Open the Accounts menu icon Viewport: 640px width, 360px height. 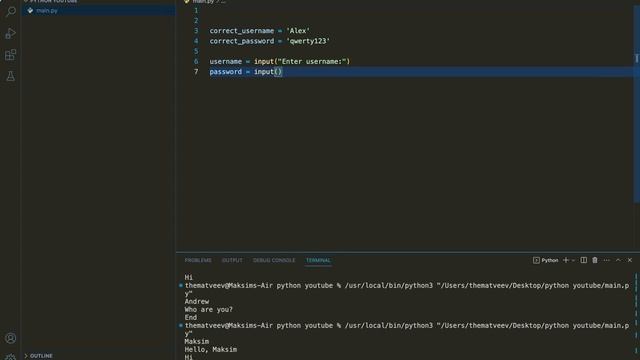pyautogui.click(x=11, y=338)
